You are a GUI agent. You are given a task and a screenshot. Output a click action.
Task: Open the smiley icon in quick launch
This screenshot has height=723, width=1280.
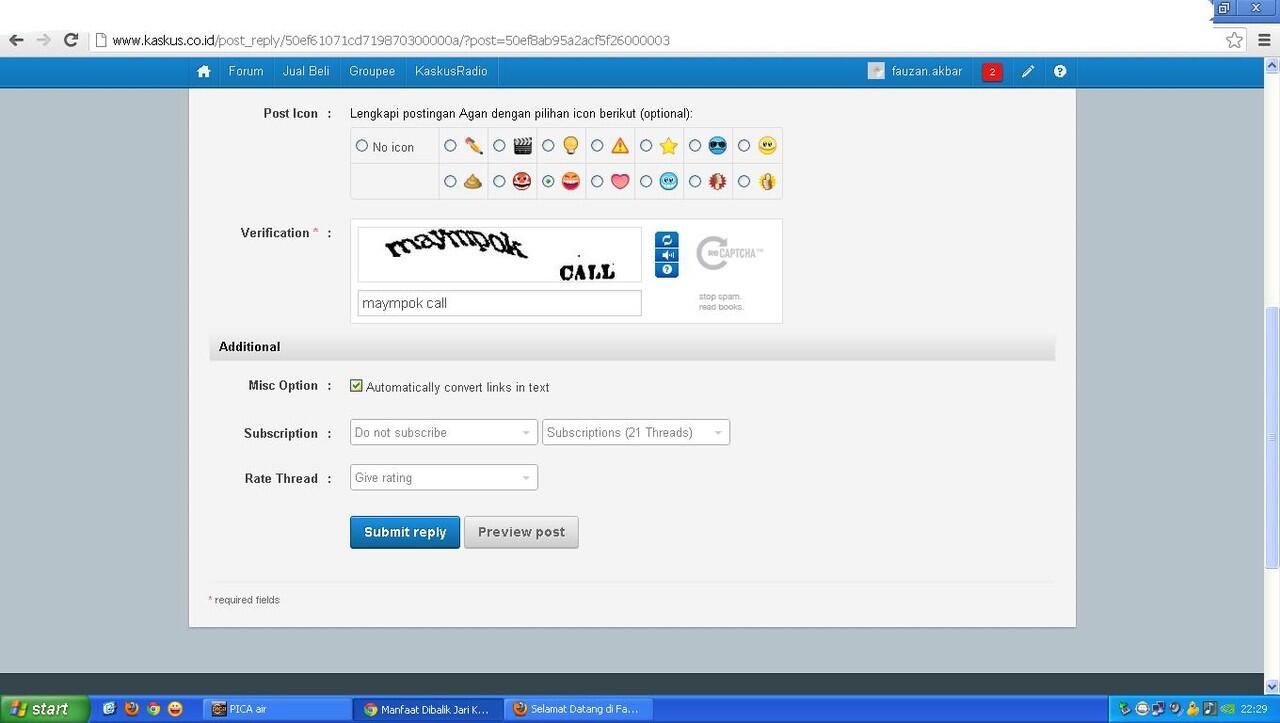176,709
